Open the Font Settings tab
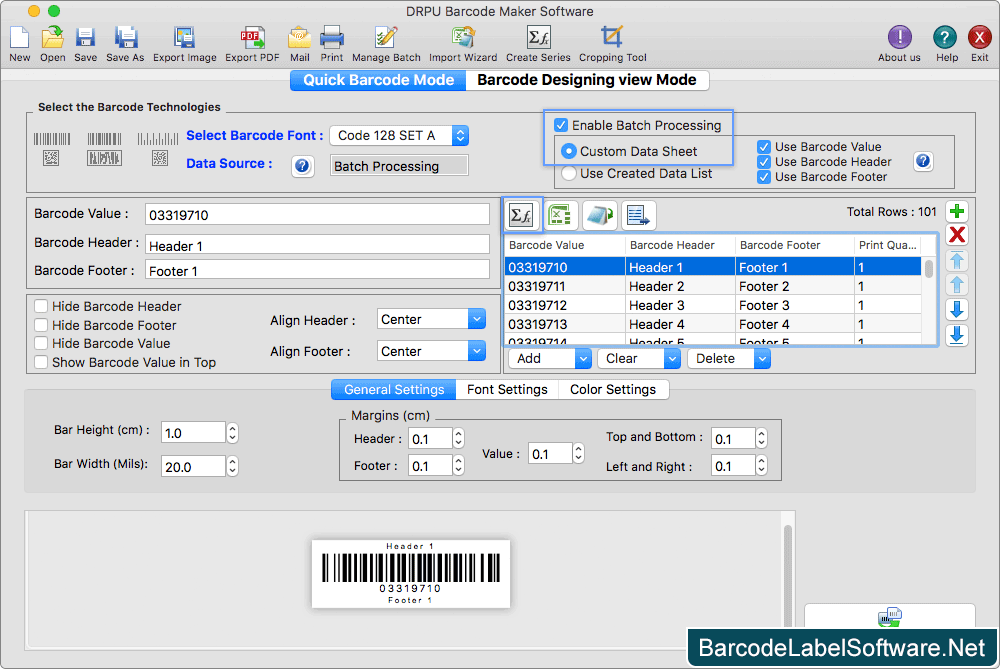The width and height of the screenshot is (1000, 669). 507,390
